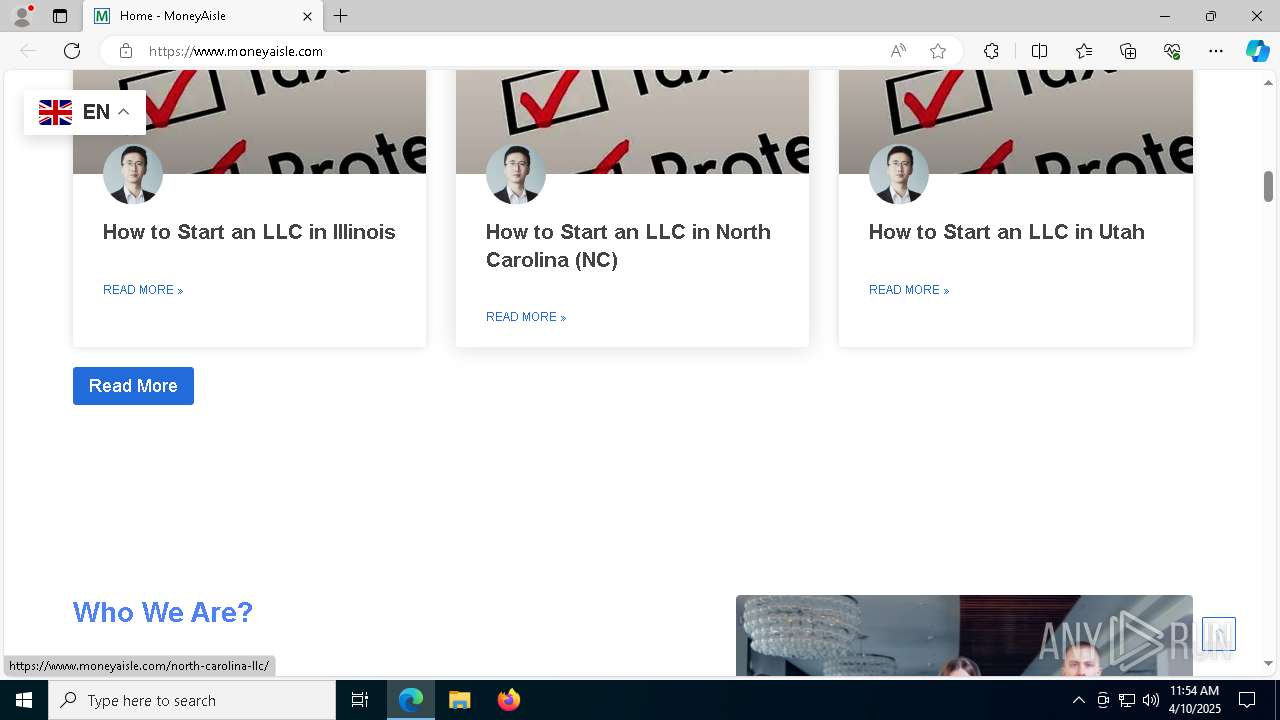View site information lock icon
This screenshot has width=1280, height=720.
coord(125,51)
